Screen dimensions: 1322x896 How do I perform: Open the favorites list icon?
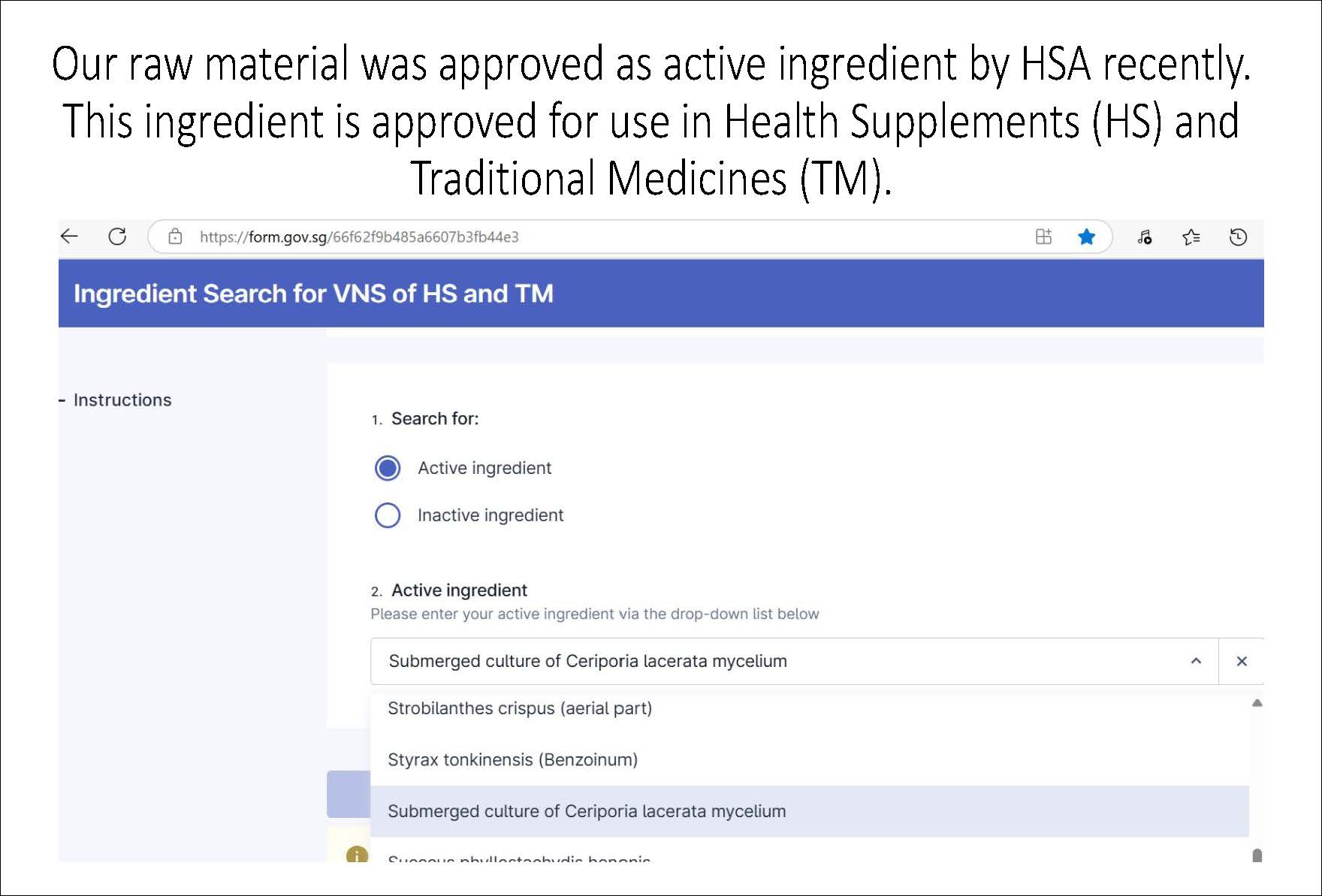click(1191, 237)
